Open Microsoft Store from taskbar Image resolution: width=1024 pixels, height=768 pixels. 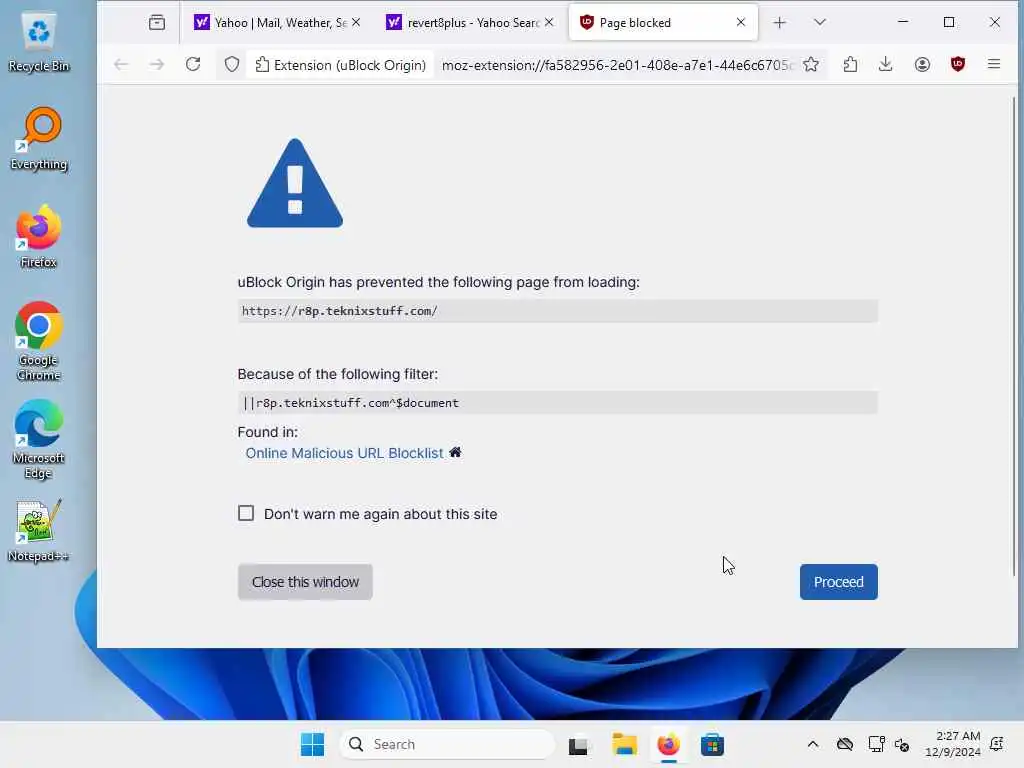click(x=712, y=744)
